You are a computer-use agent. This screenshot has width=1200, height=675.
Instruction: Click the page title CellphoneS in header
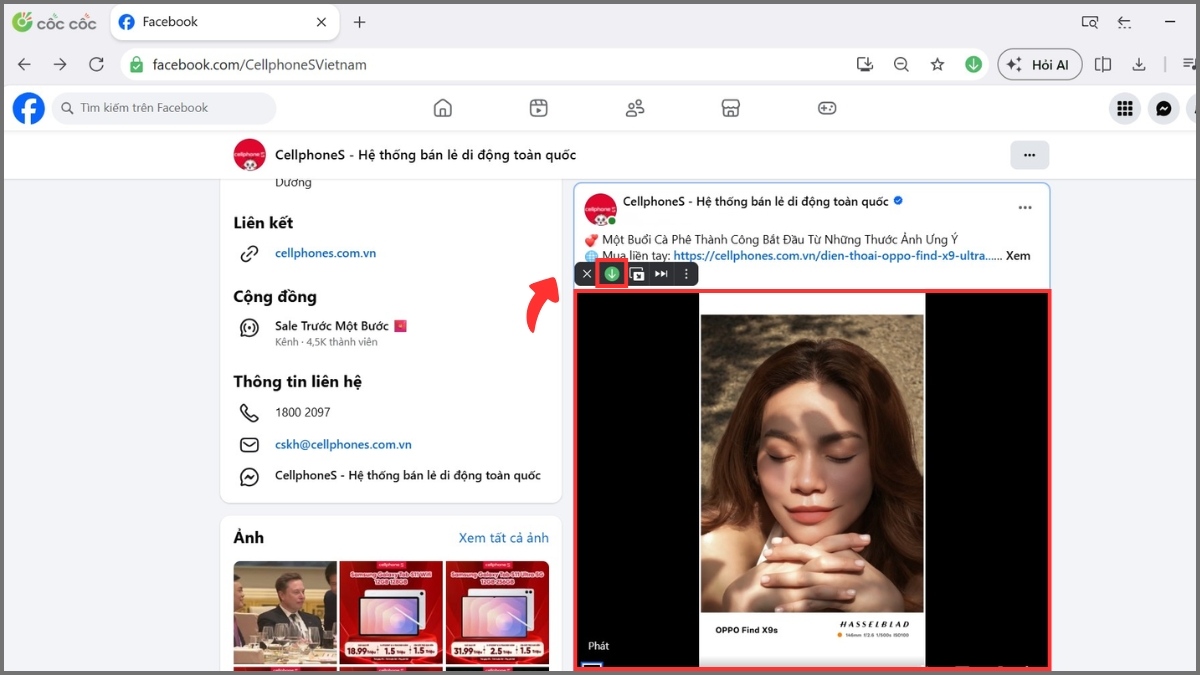pos(425,155)
